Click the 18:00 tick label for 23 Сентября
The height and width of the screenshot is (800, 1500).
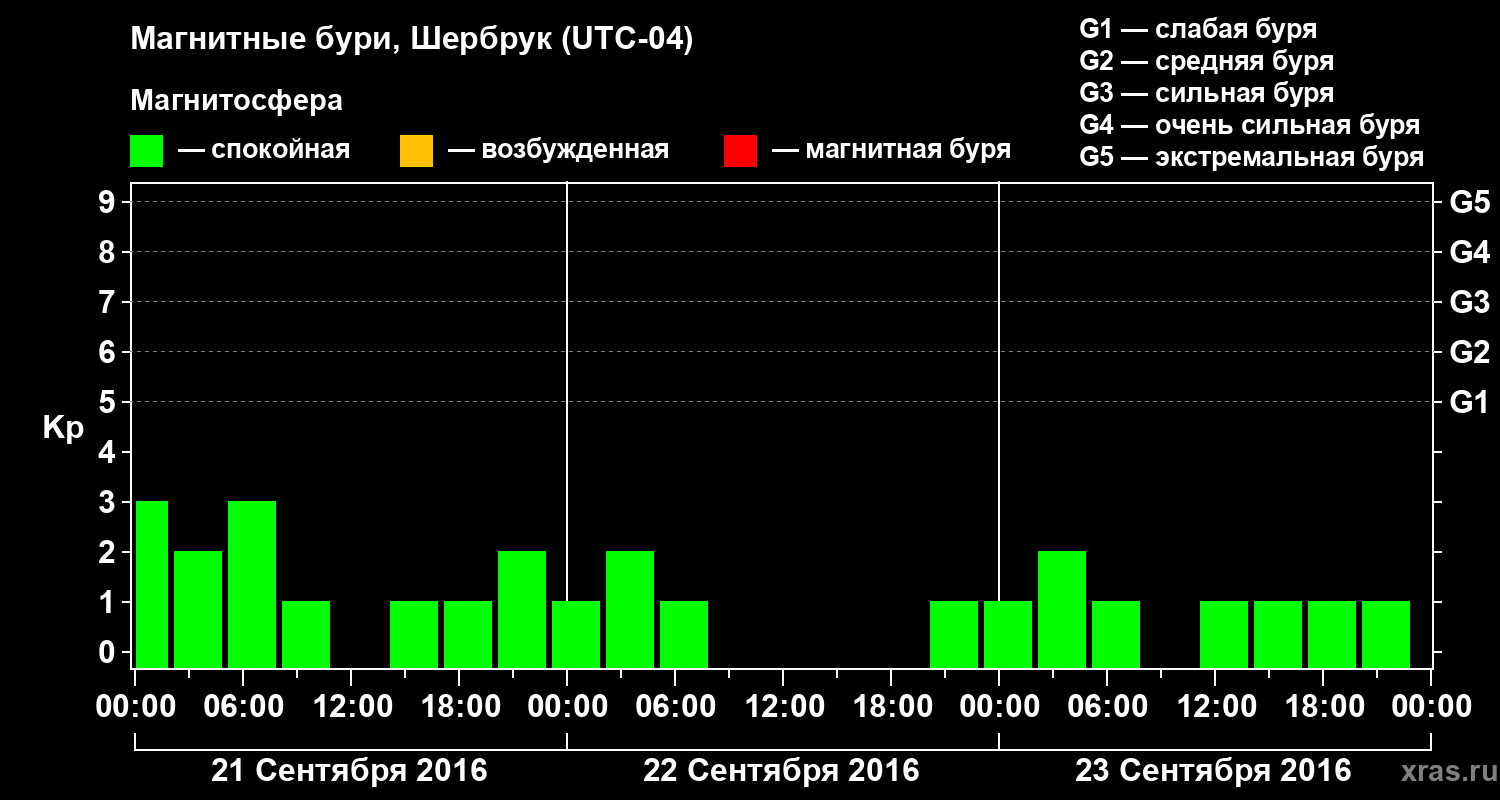[1323, 706]
